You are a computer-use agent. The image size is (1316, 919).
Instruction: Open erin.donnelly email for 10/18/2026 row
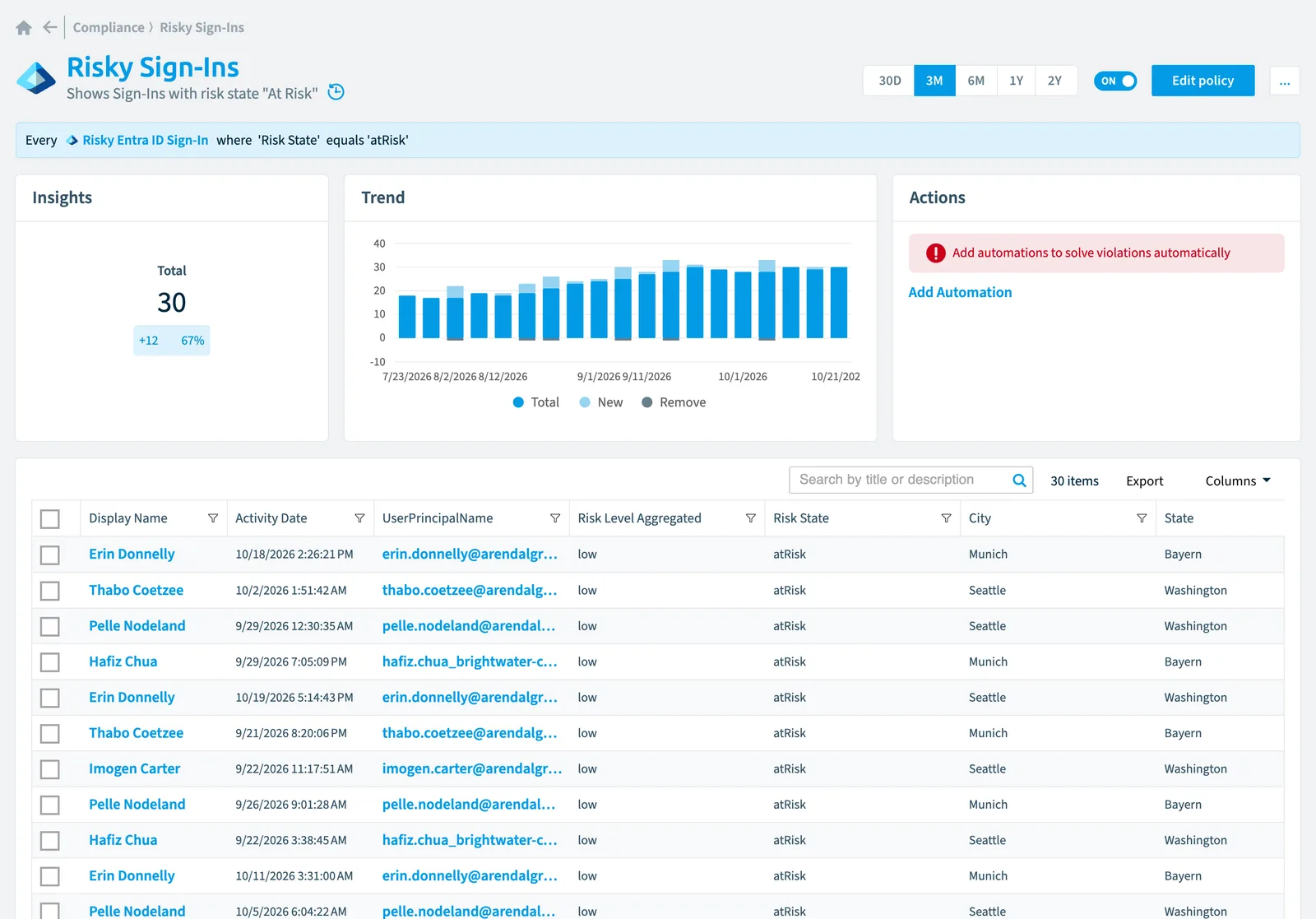pos(470,555)
